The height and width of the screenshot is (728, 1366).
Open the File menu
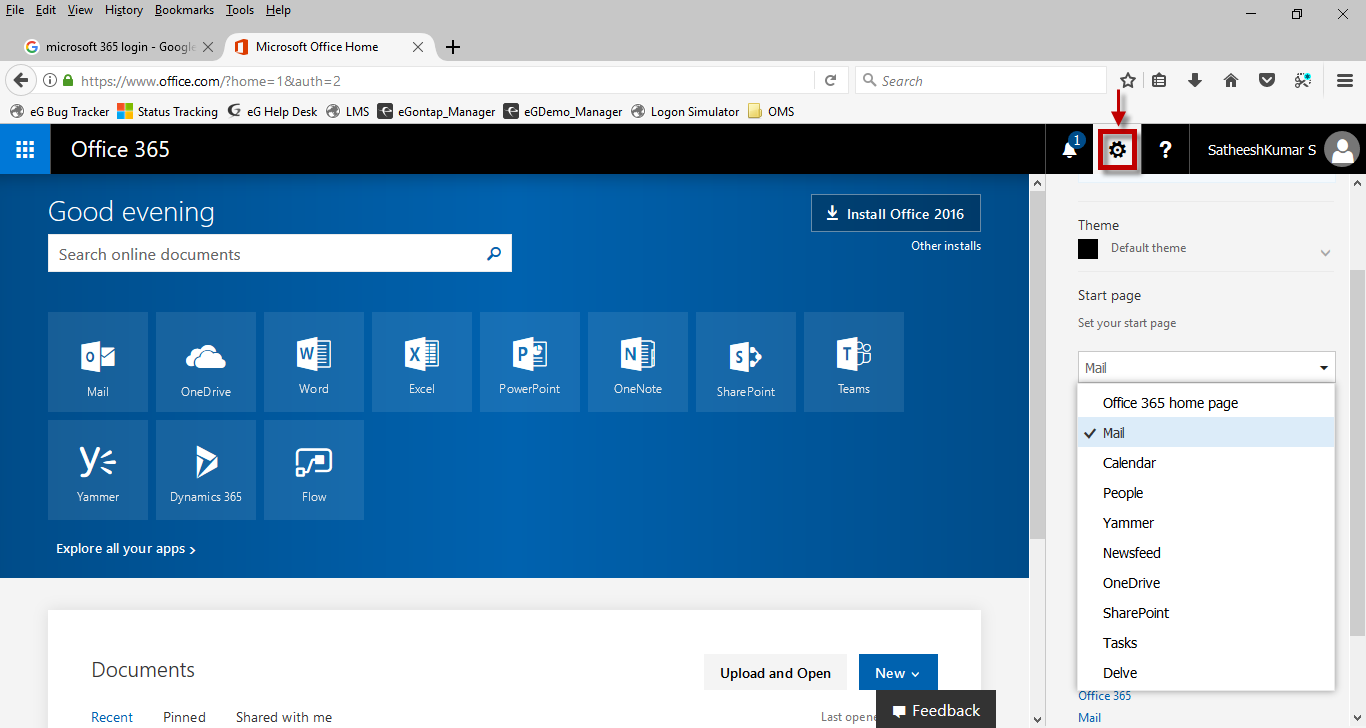coord(15,10)
